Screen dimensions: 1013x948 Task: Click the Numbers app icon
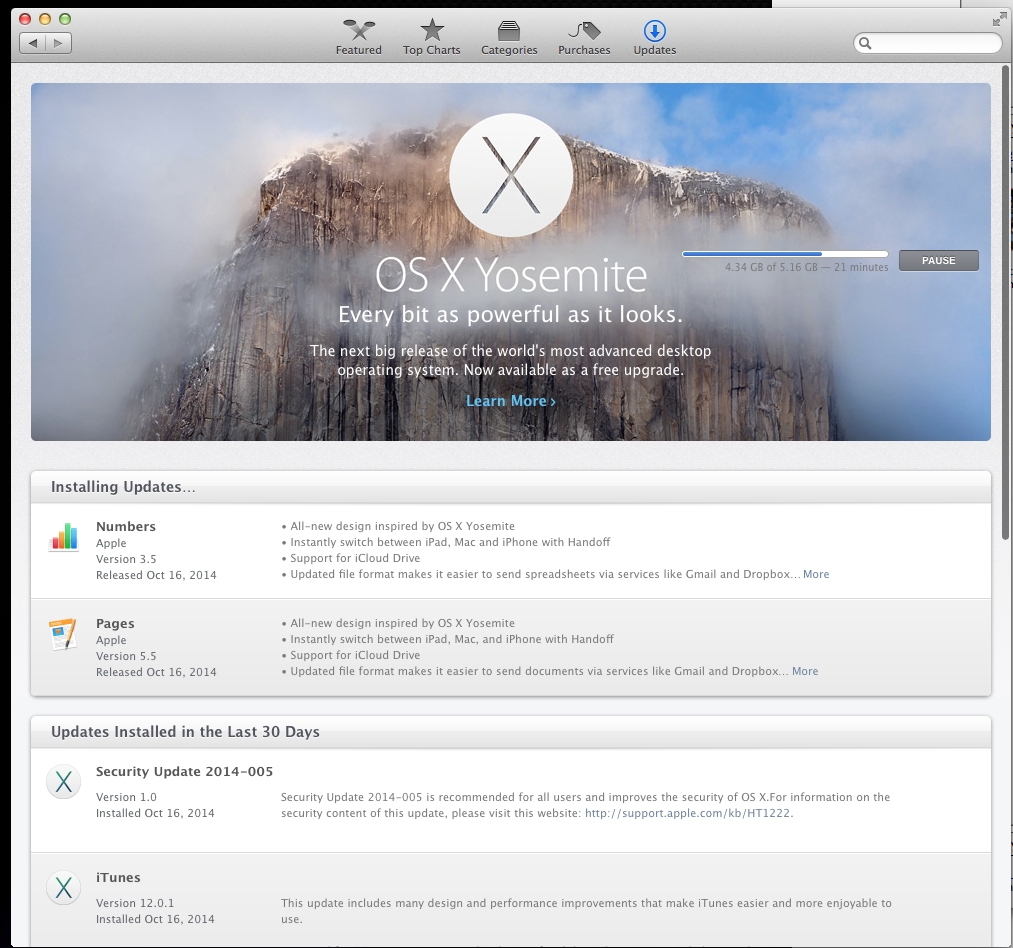click(63, 536)
